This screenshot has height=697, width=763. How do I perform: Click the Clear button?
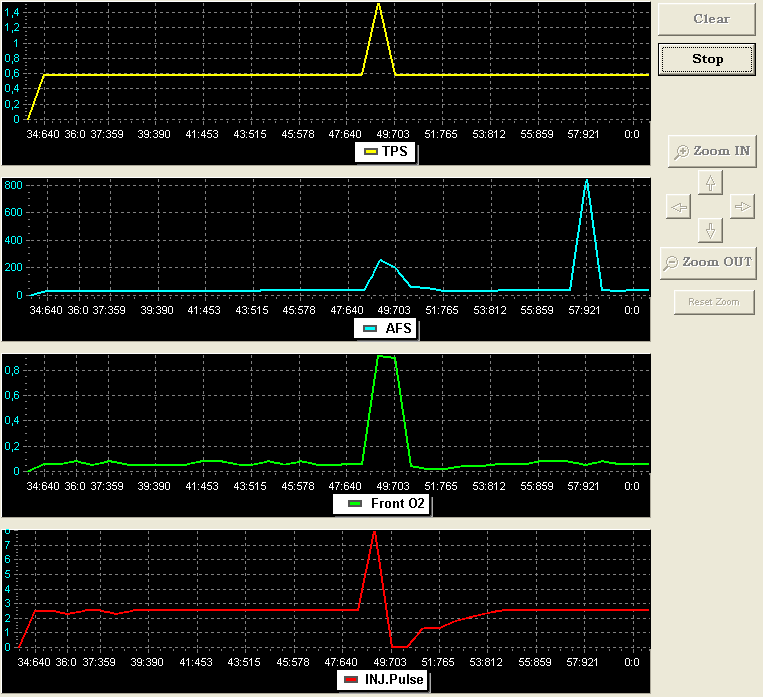click(x=711, y=19)
